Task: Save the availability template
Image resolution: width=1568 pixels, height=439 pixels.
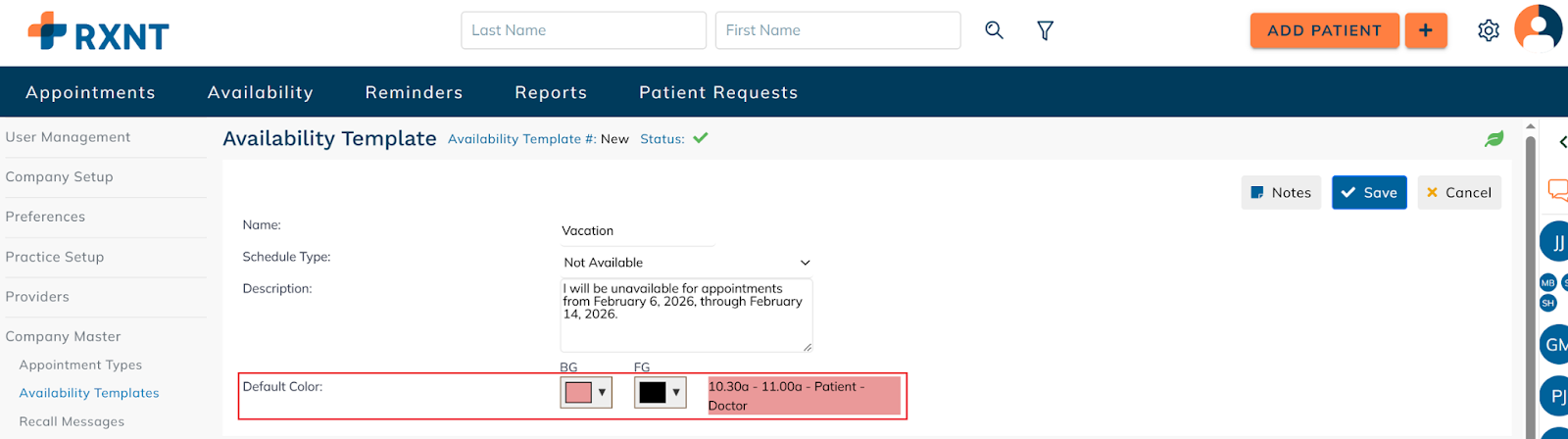Action: 1369,193
